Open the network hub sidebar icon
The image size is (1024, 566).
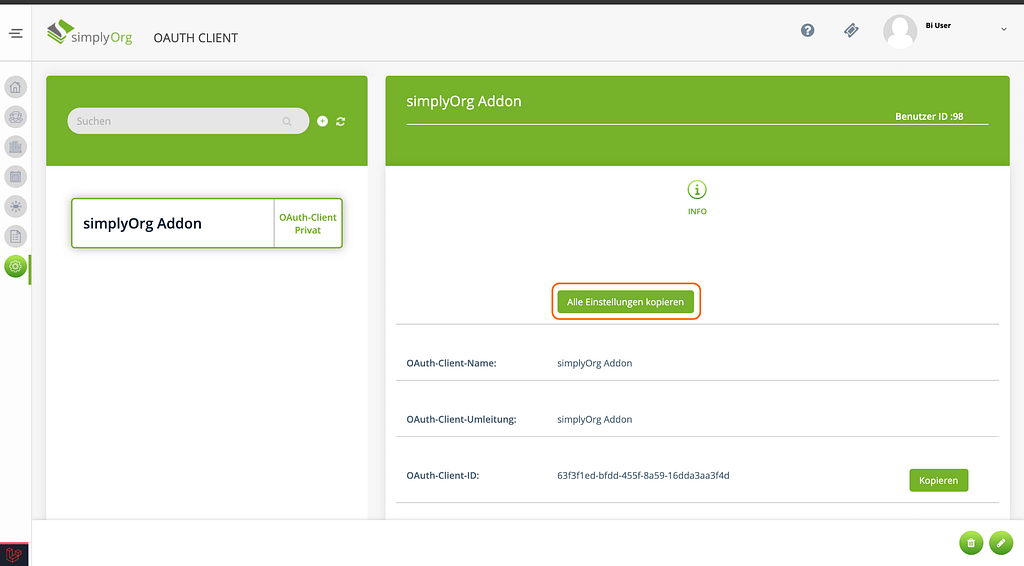[x=16, y=206]
